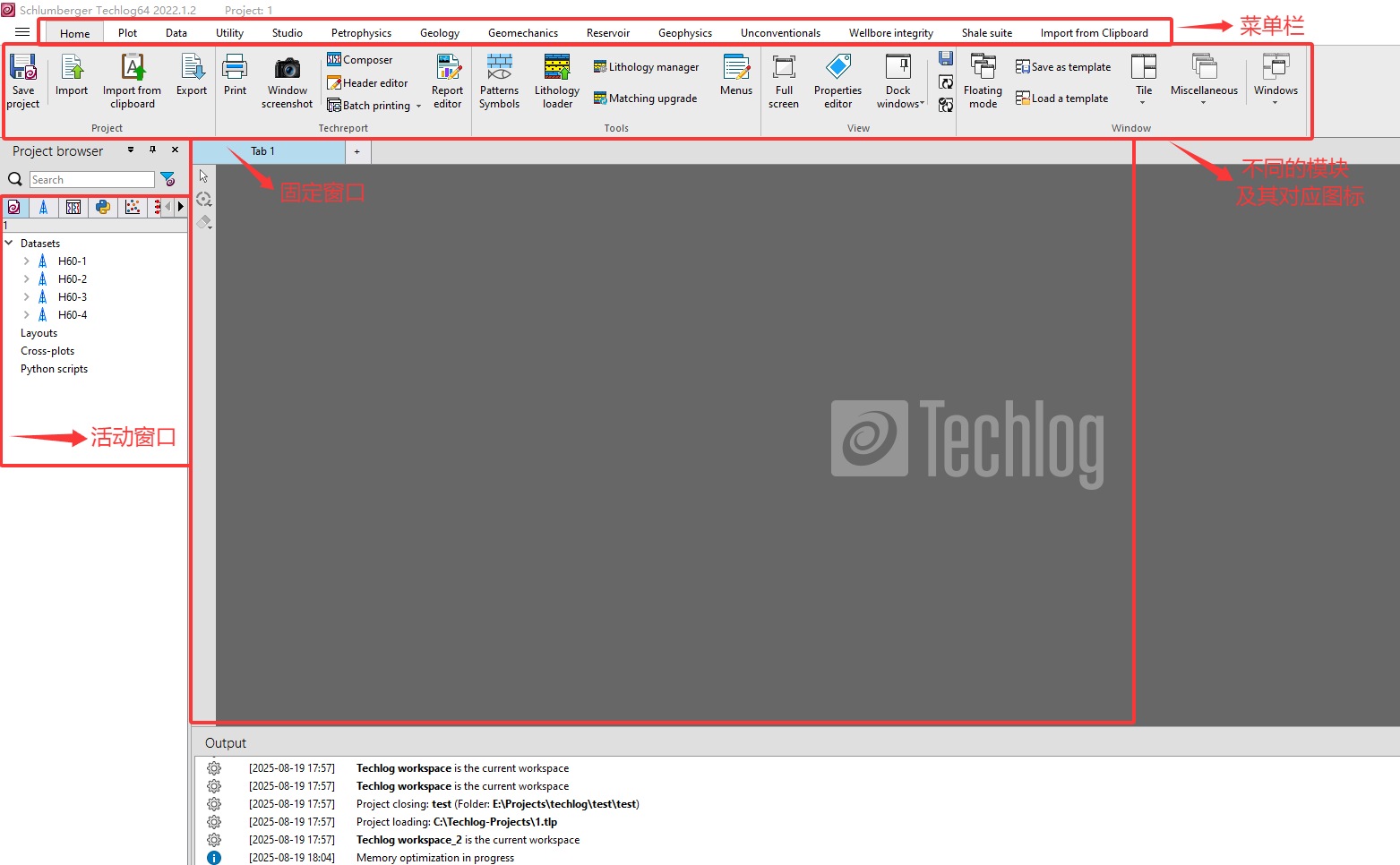Open the Properties editor
Viewport: 1400px width, 865px height.
pyautogui.click(x=838, y=81)
